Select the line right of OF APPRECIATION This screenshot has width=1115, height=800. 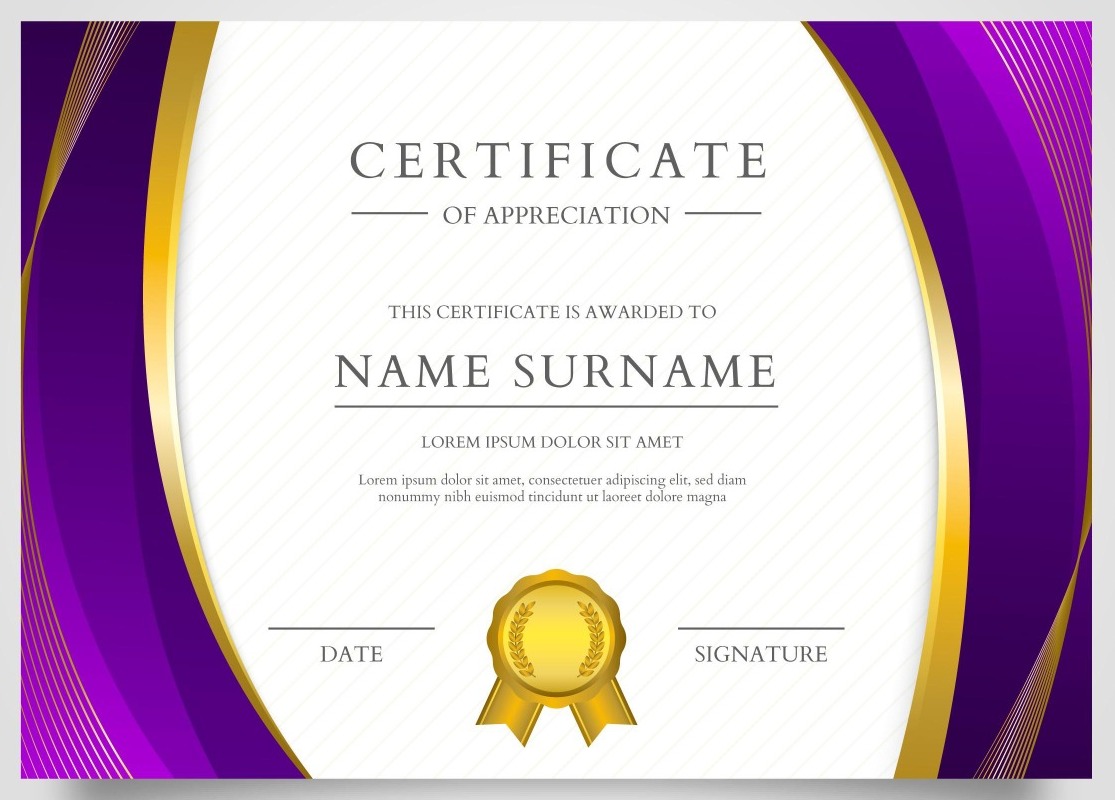coord(722,213)
